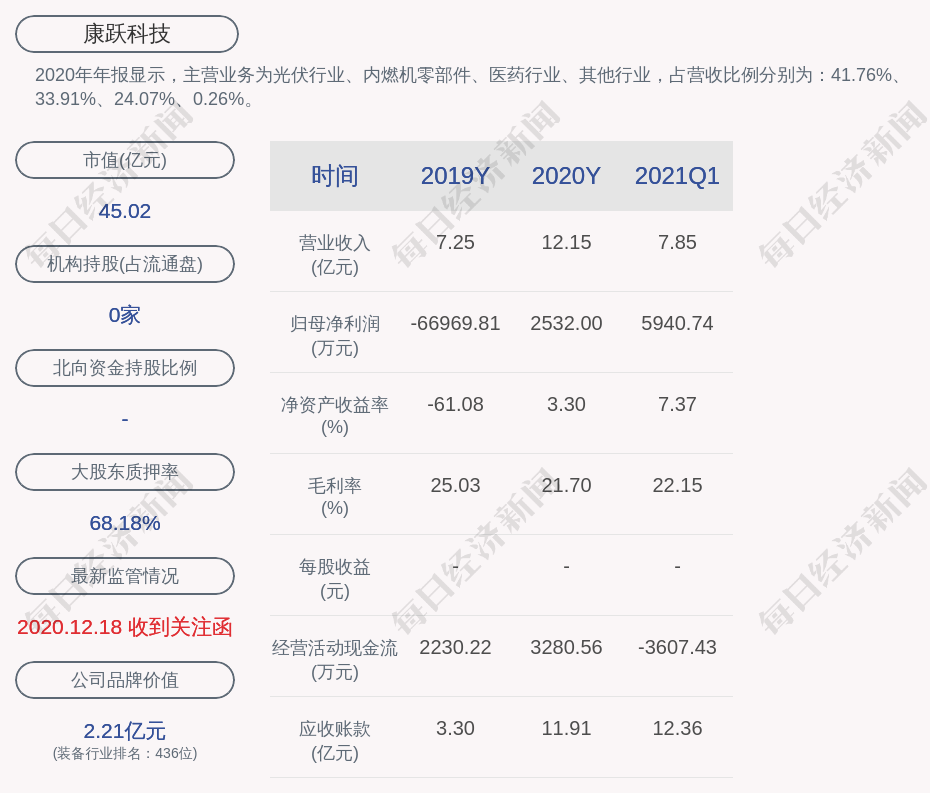Click receivables value 11.91

coord(566,728)
